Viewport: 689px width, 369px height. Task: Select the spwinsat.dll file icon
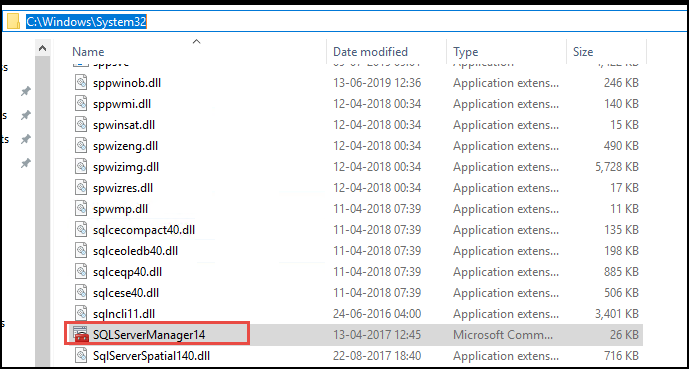81,125
